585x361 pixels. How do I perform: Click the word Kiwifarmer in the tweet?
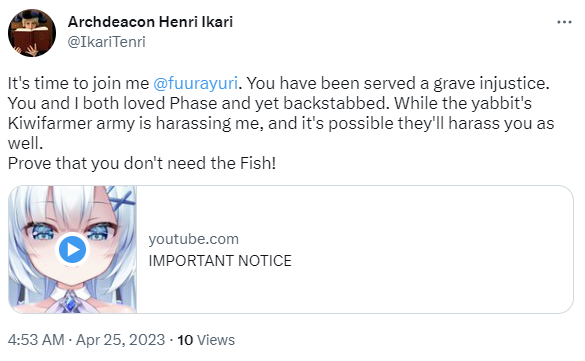click(50, 123)
